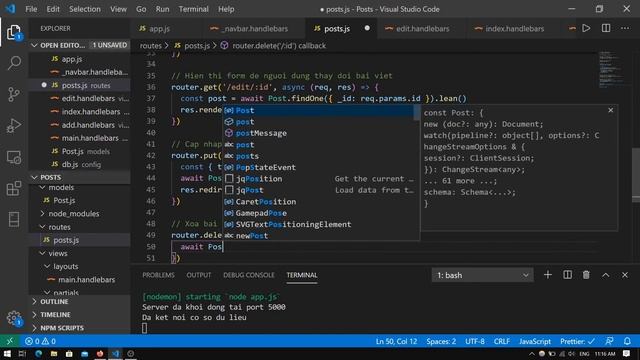Open the Terminal menu
This screenshot has width=640, height=360.
193,9
